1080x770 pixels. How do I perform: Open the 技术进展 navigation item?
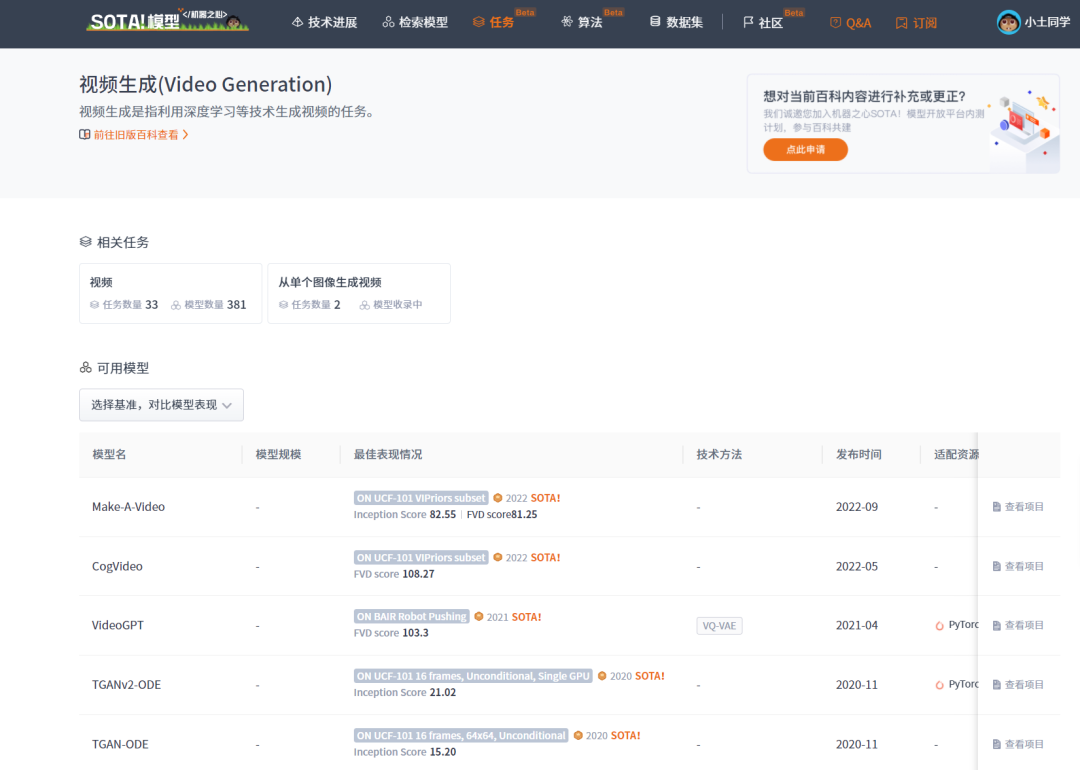(324, 23)
